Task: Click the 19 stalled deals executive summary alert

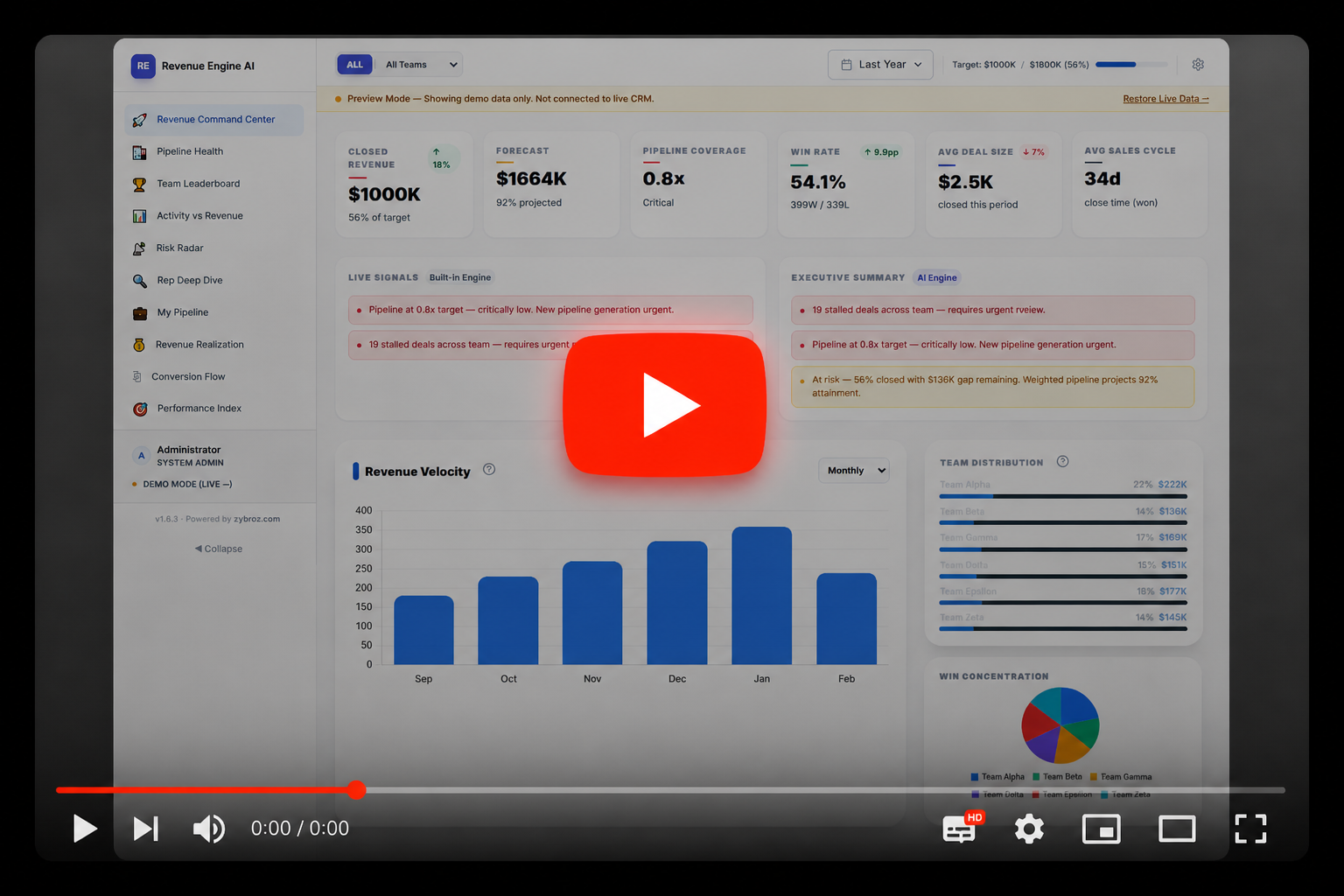Action: coord(992,310)
